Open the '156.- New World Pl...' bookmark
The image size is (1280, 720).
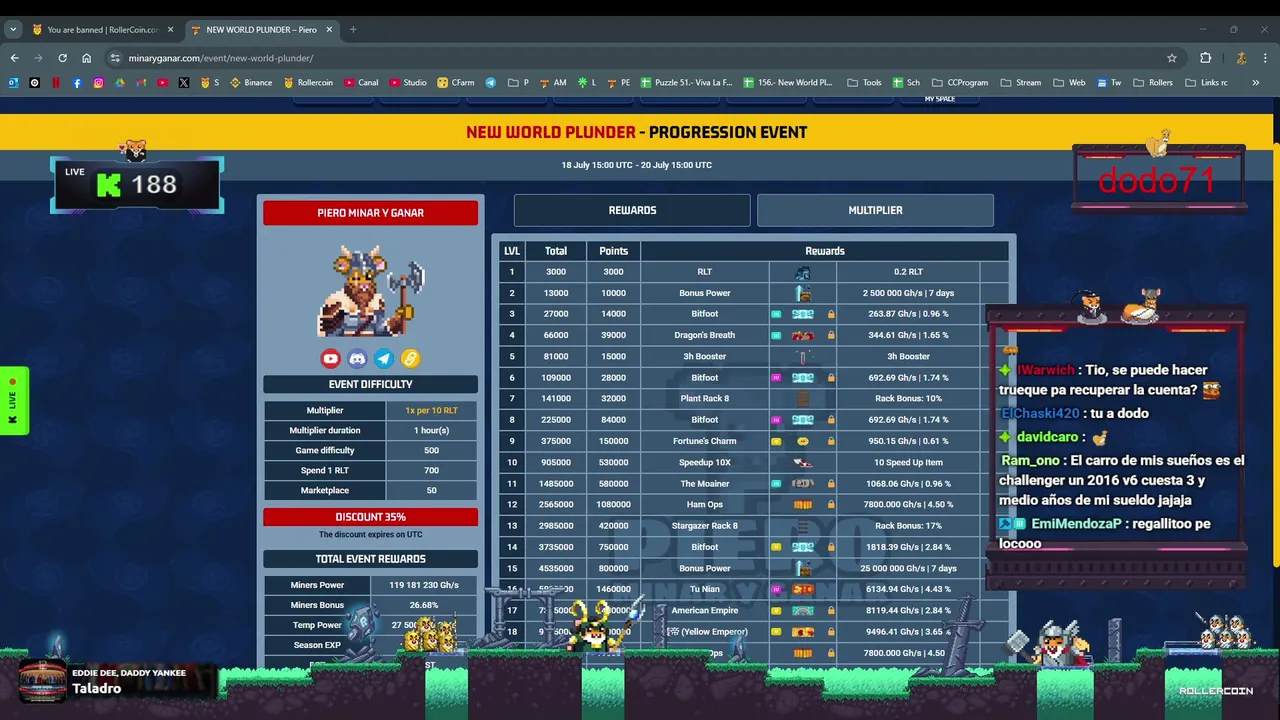(x=788, y=83)
